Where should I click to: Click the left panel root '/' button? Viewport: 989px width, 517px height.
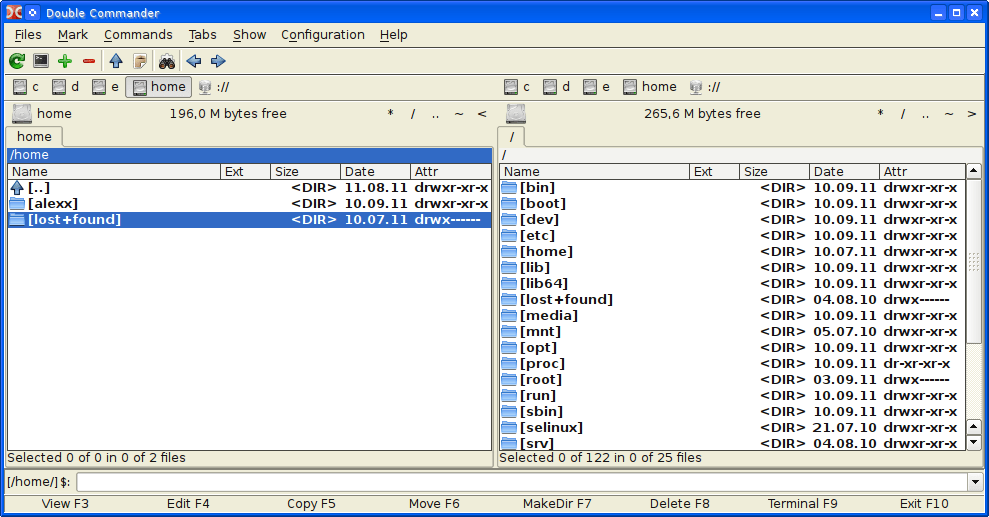click(x=413, y=114)
